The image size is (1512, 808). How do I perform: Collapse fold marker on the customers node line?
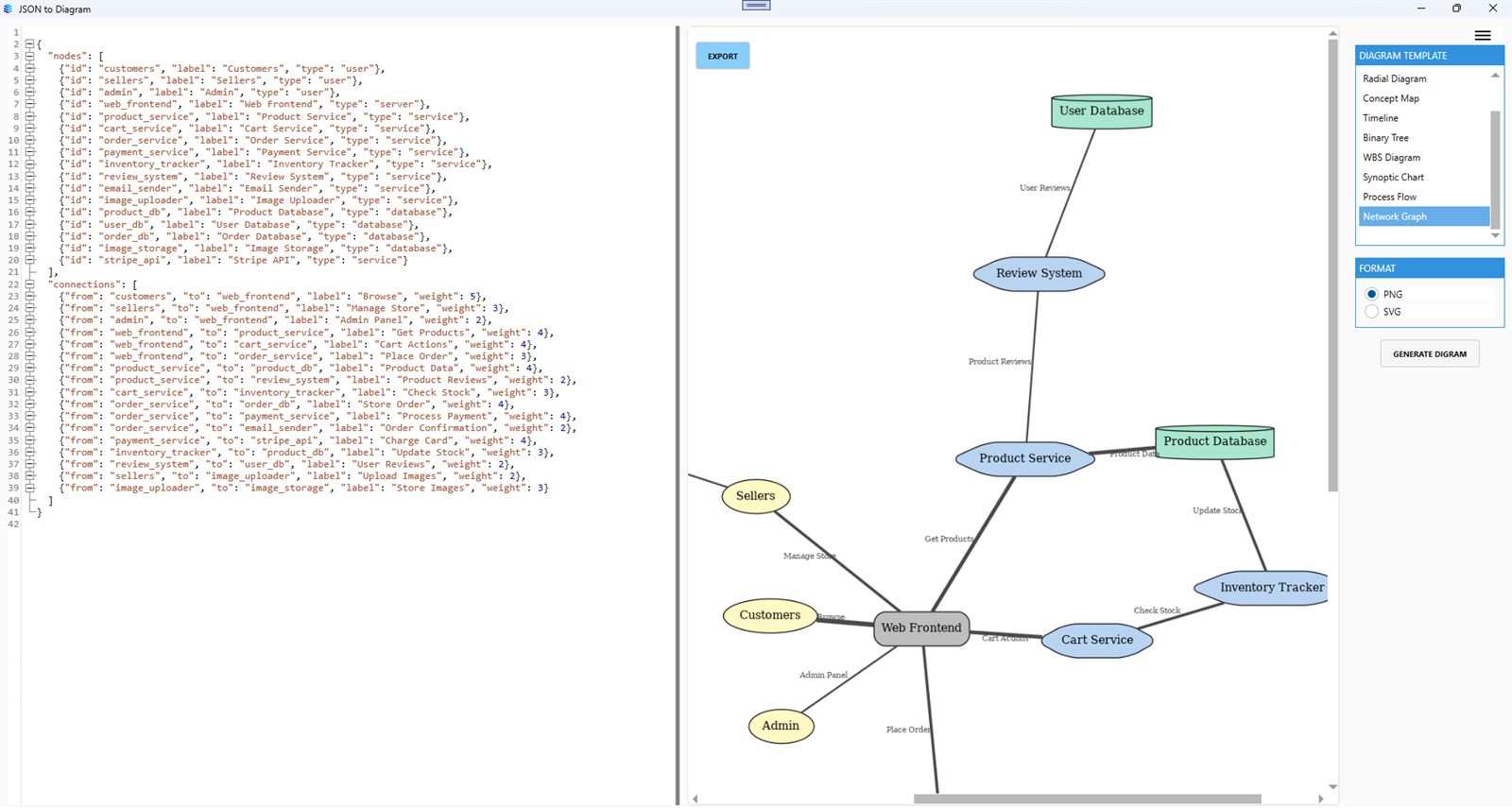tap(29, 68)
